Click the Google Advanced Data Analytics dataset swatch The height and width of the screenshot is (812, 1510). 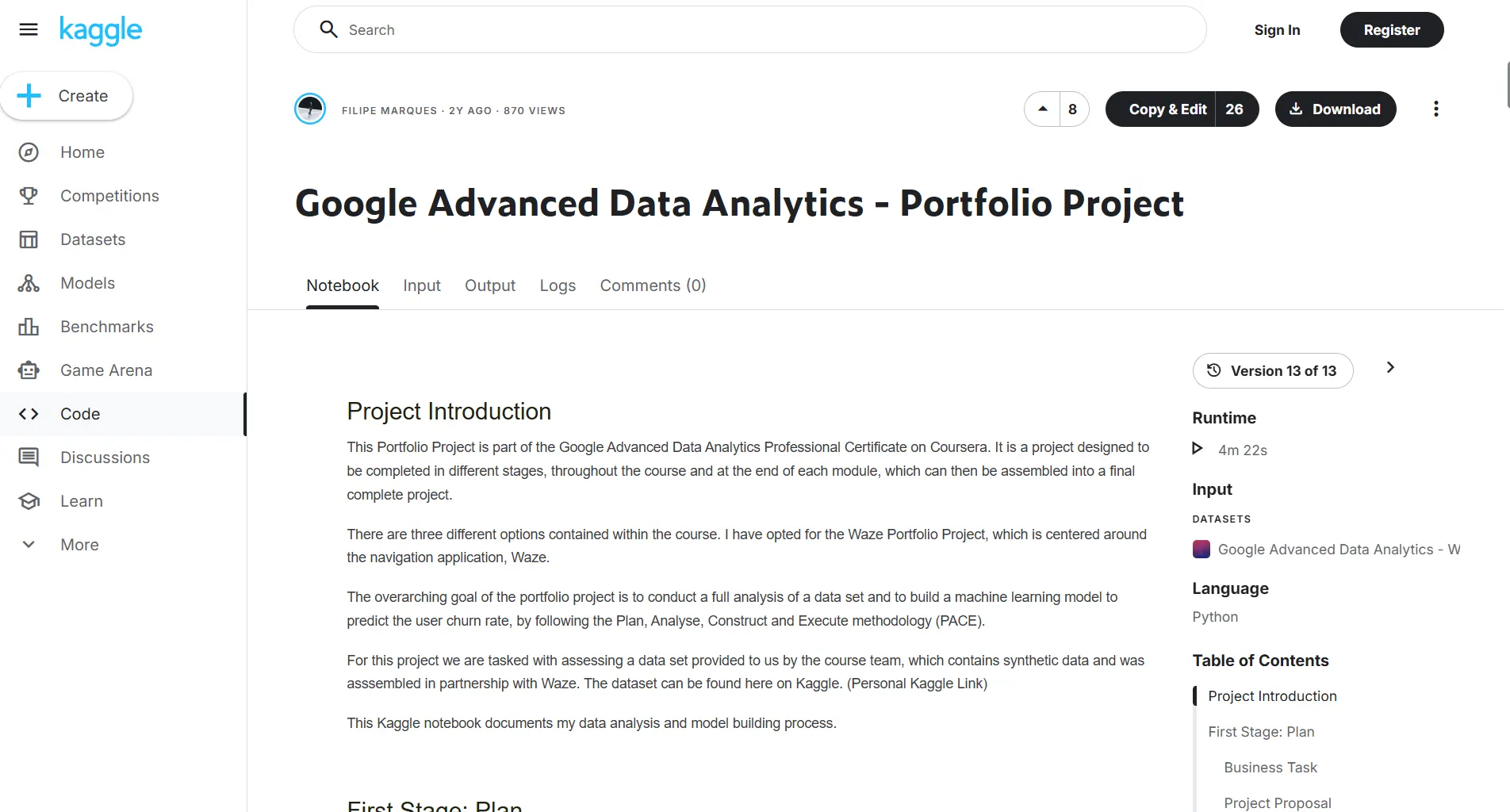pos(1201,549)
